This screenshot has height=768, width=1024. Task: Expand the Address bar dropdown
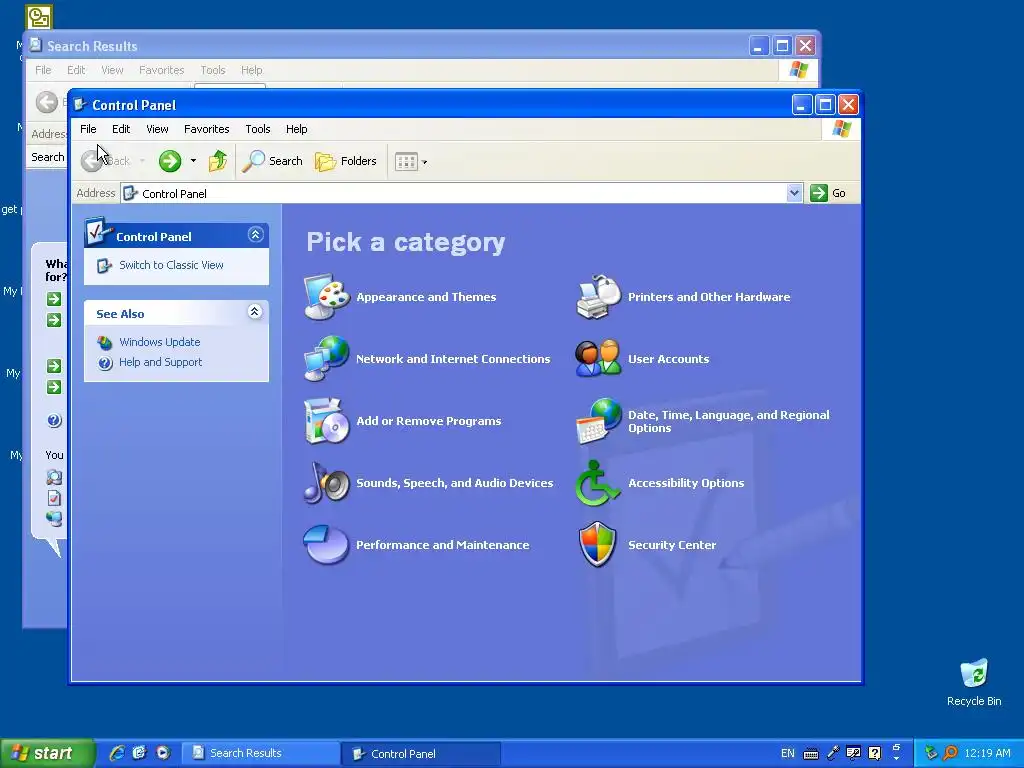click(x=794, y=193)
